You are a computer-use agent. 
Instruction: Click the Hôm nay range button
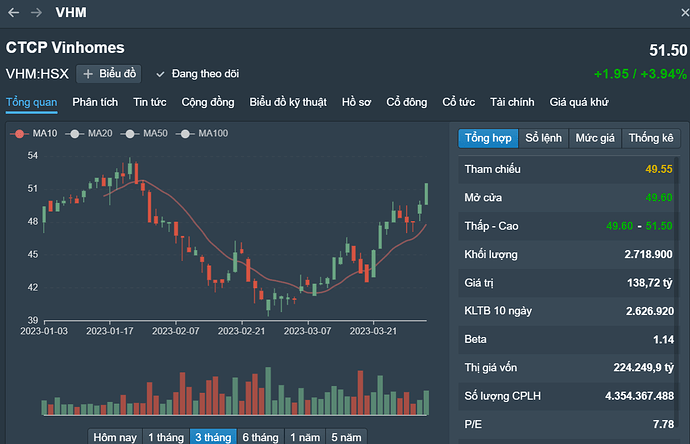tap(115, 437)
